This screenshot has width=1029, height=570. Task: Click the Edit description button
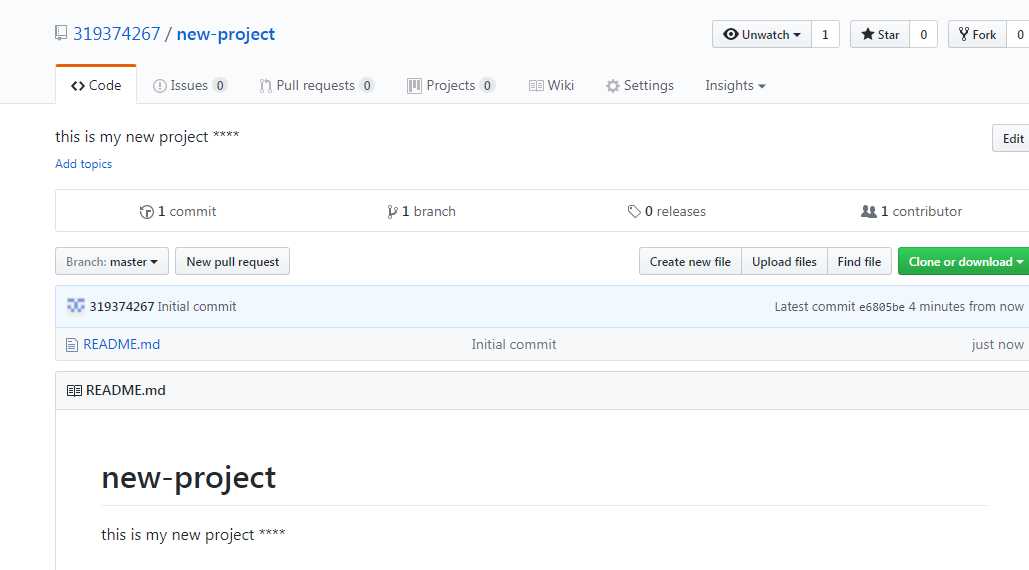(x=1011, y=138)
